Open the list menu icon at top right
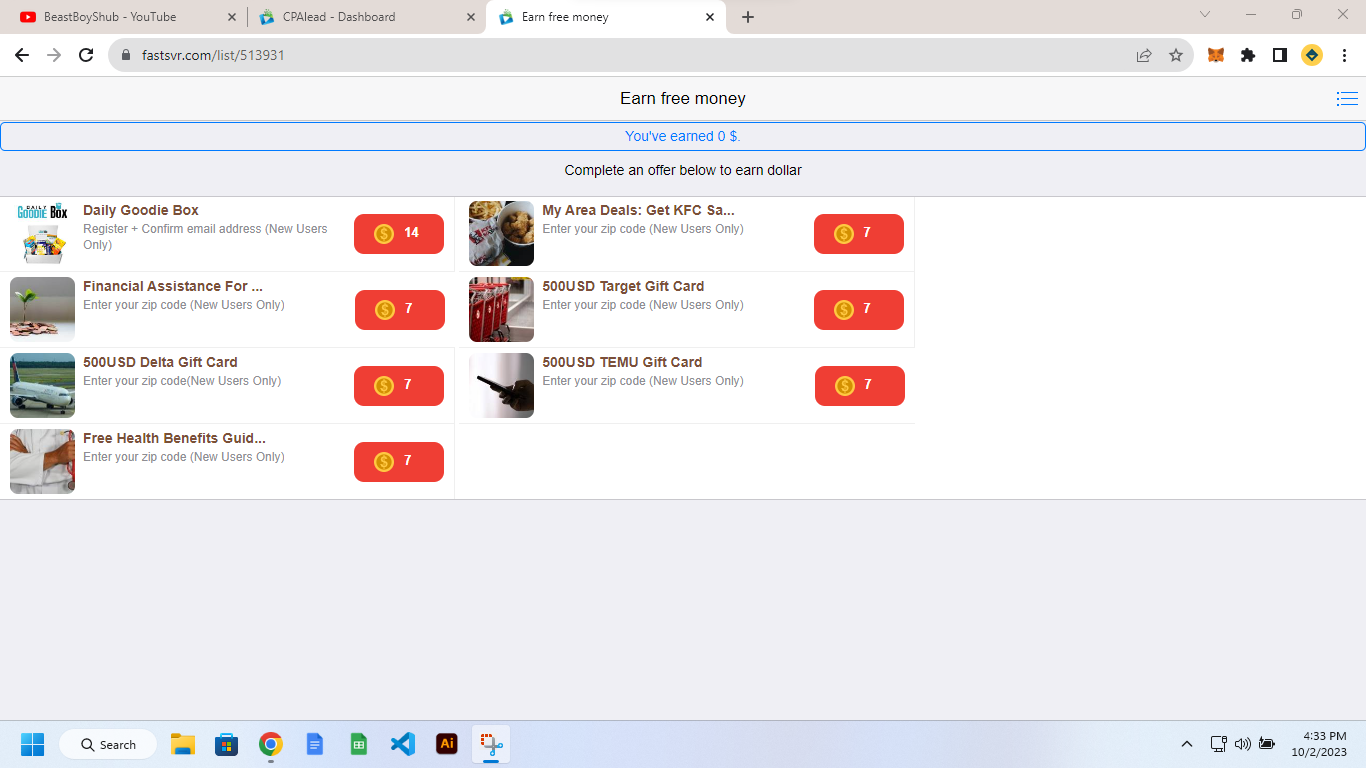The height and width of the screenshot is (768, 1366). click(1347, 99)
